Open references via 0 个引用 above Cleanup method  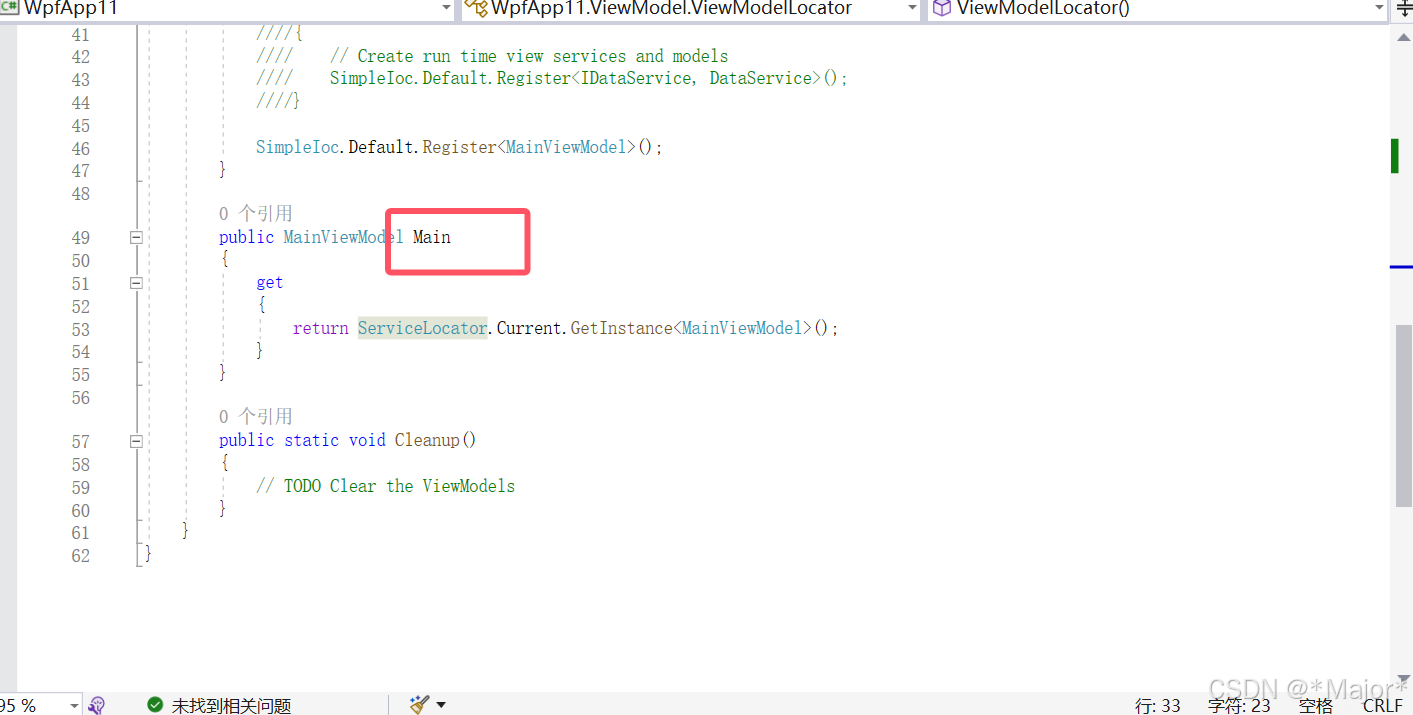pos(254,416)
